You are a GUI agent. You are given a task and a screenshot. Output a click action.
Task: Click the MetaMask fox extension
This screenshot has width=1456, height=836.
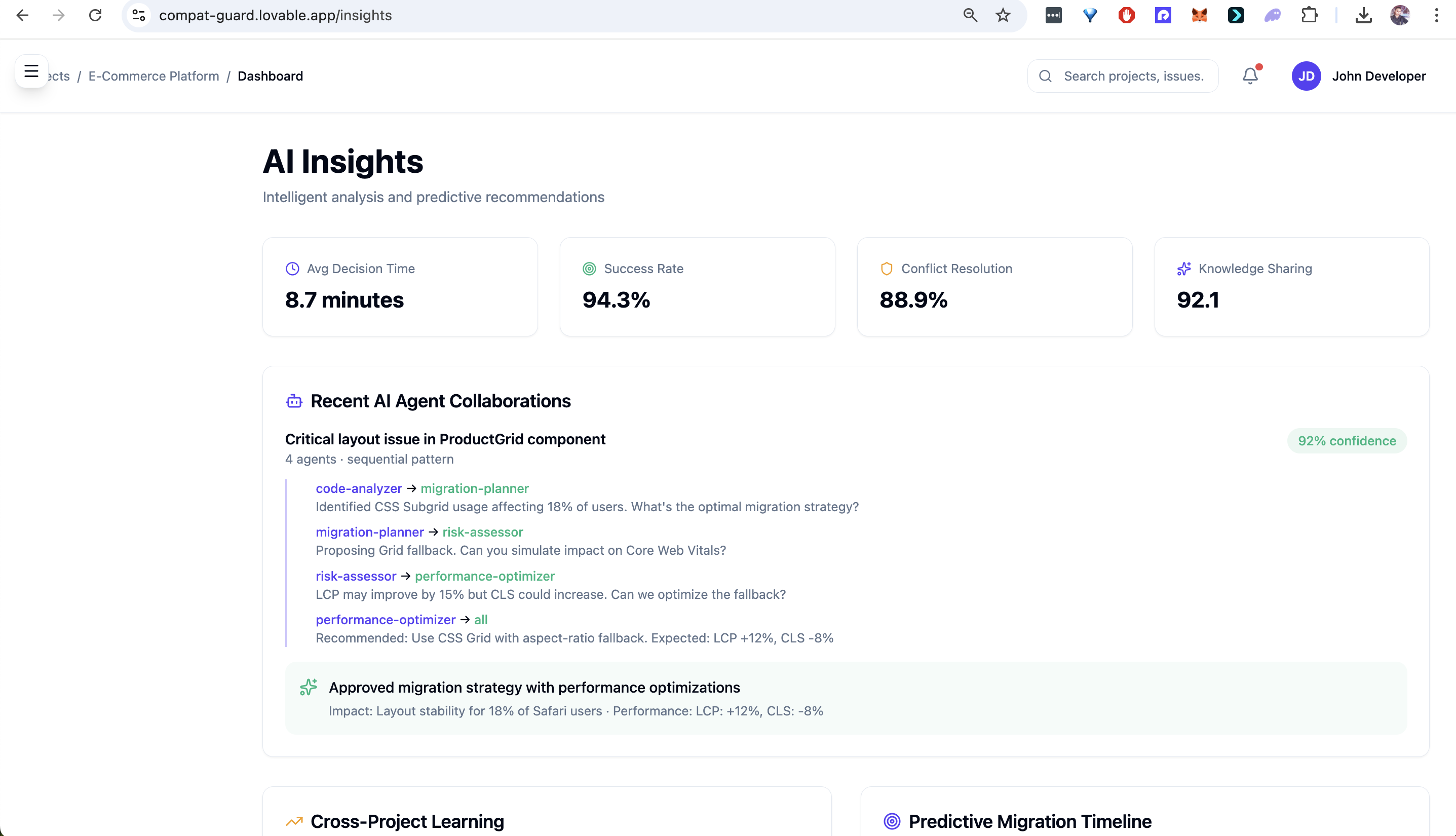pyautogui.click(x=1199, y=16)
